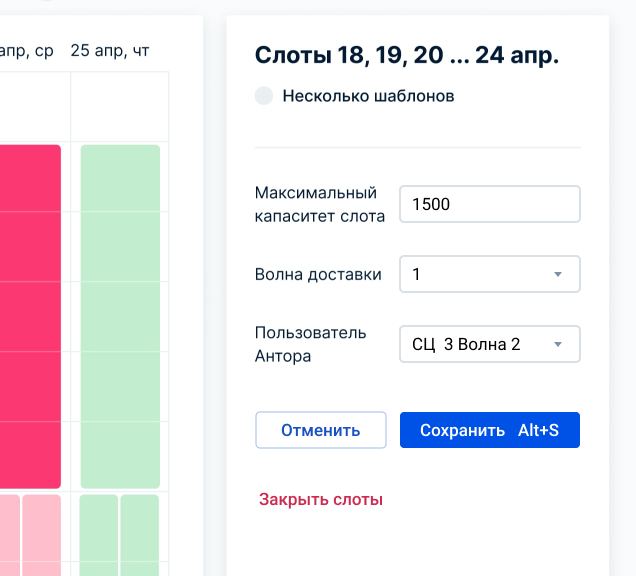
Task: Select the 25 апр, чт column header
Action: 110,50
